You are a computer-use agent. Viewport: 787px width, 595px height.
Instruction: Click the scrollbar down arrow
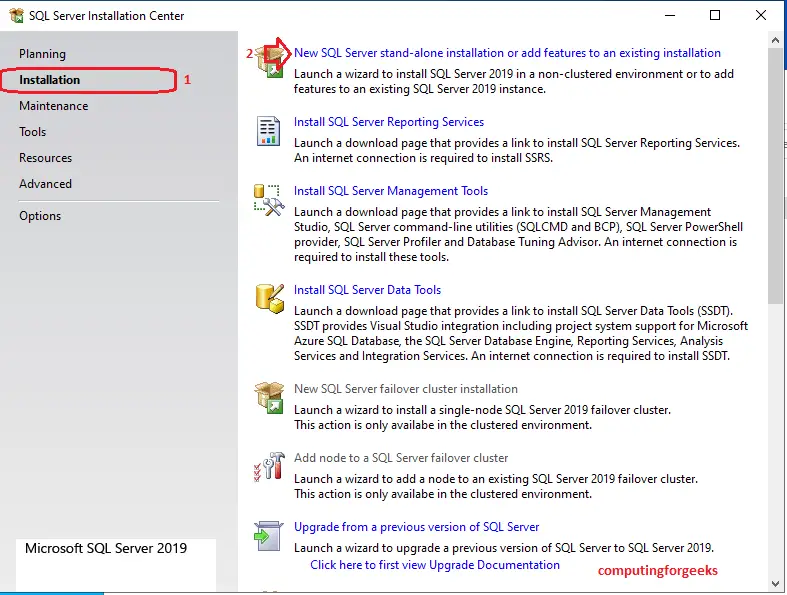775,583
